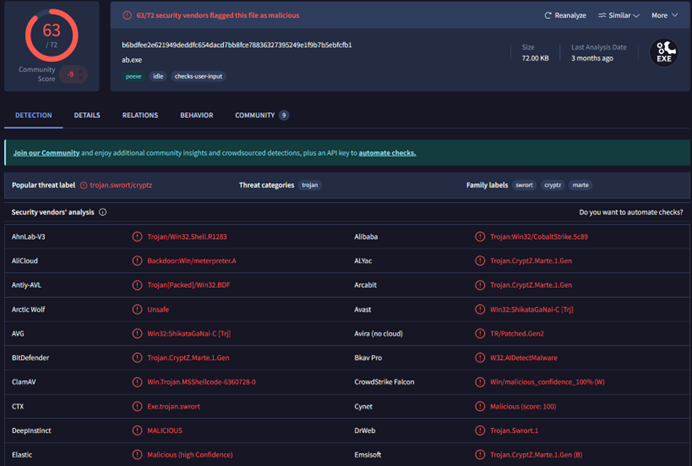Click the alert icon in the malicious banner
692x466 pixels.
(x=127, y=15)
